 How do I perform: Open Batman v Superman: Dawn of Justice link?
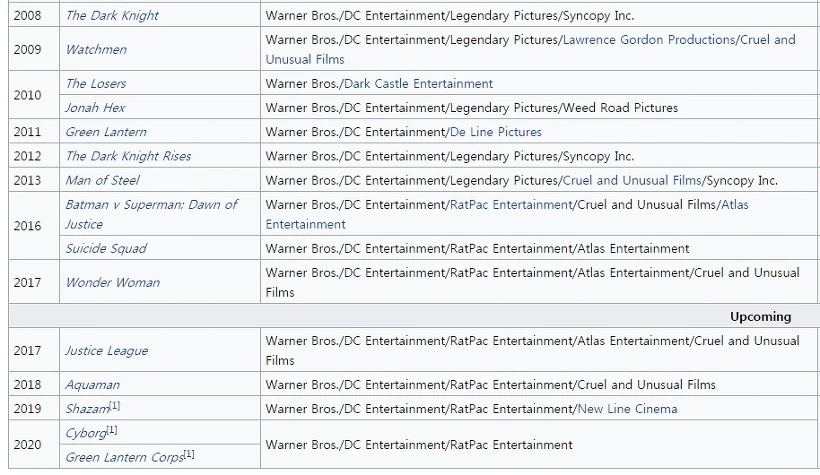pyautogui.click(x=151, y=214)
